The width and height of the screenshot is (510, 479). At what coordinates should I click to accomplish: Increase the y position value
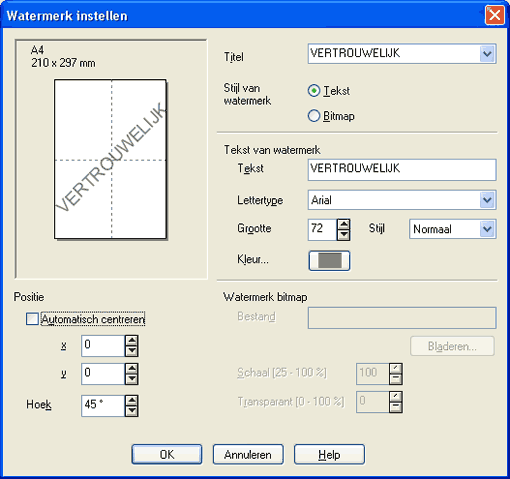132,369
